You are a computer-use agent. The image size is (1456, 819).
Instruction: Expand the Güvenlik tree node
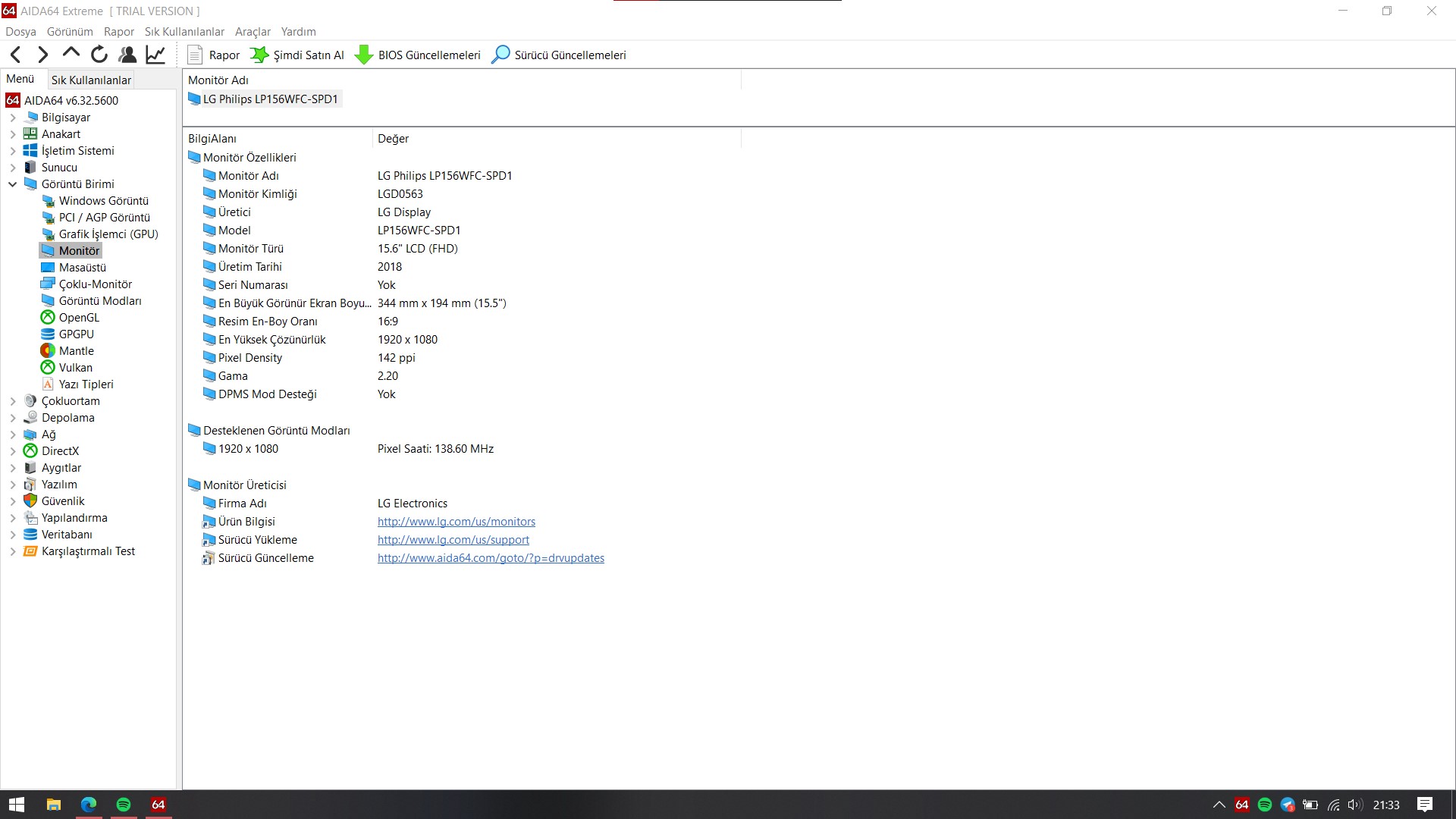[13, 501]
